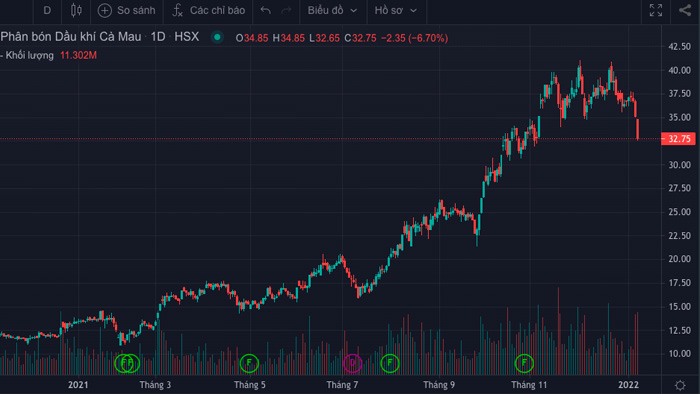Click the 20.00 price axis label

click(x=679, y=259)
